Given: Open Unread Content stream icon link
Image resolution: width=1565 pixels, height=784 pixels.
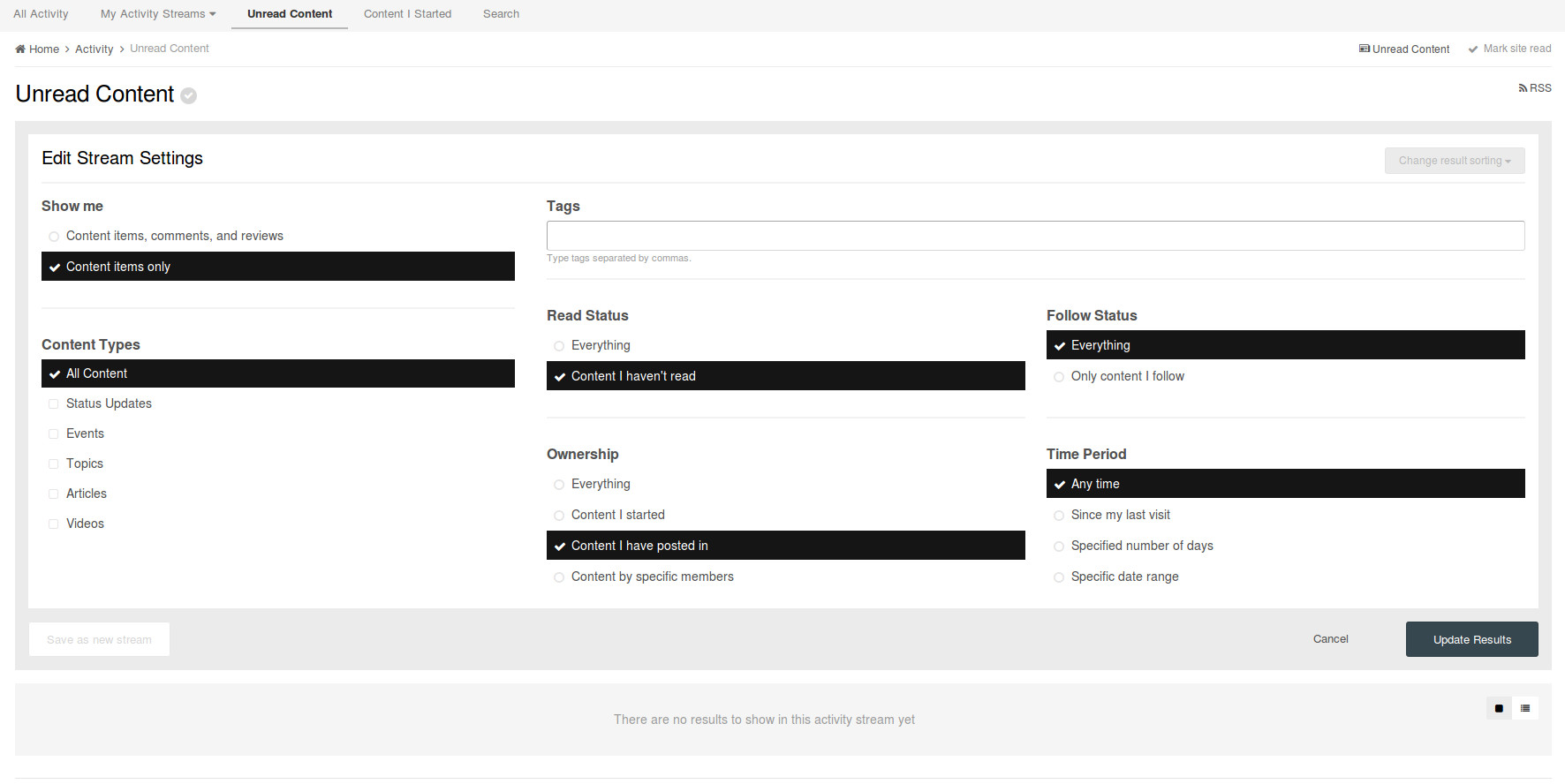Looking at the screenshot, I should [x=1365, y=49].
